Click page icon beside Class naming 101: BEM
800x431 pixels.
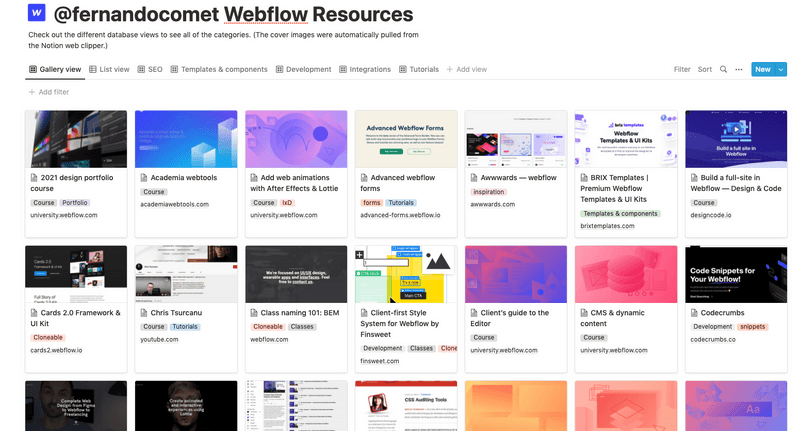click(254, 313)
